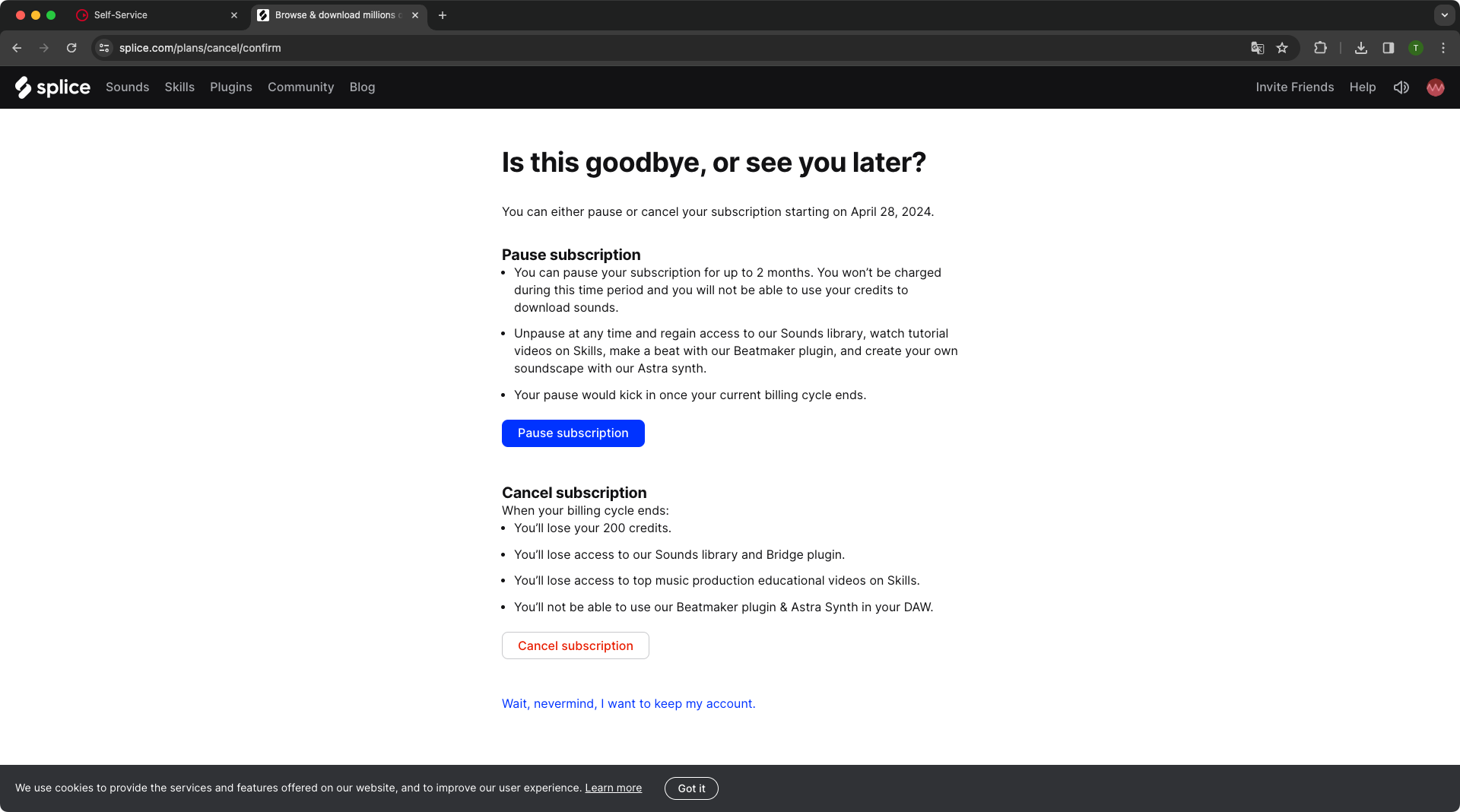1460x812 pixels.
Task: Open the browser downloads icon
Action: click(1361, 48)
